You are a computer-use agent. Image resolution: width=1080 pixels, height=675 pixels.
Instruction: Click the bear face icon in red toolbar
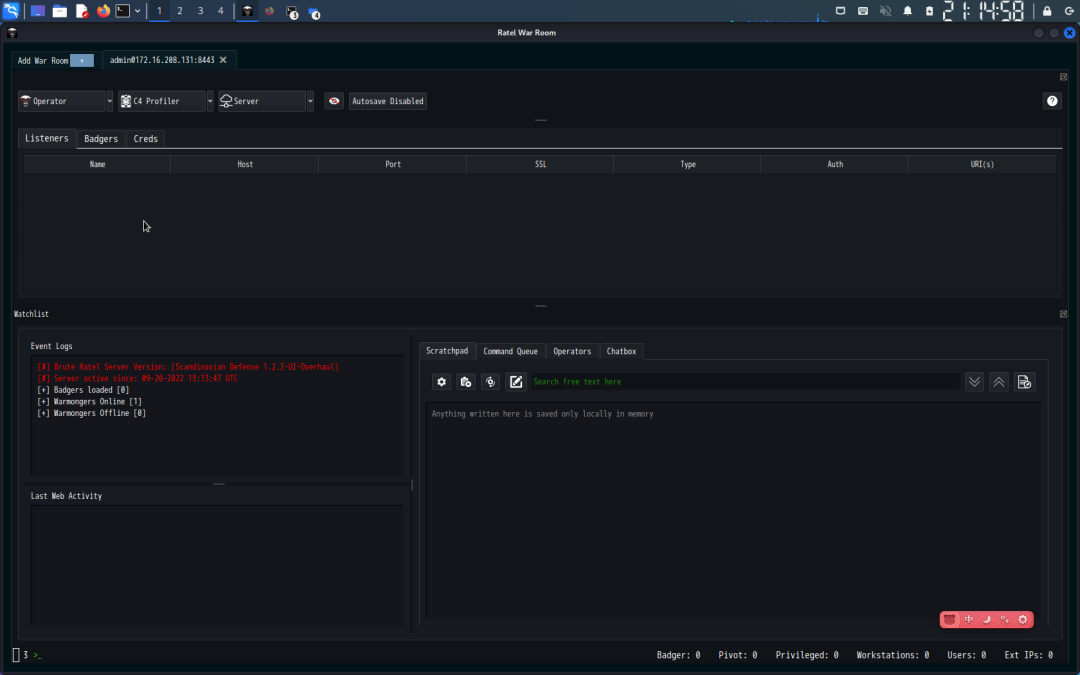[x=950, y=619]
